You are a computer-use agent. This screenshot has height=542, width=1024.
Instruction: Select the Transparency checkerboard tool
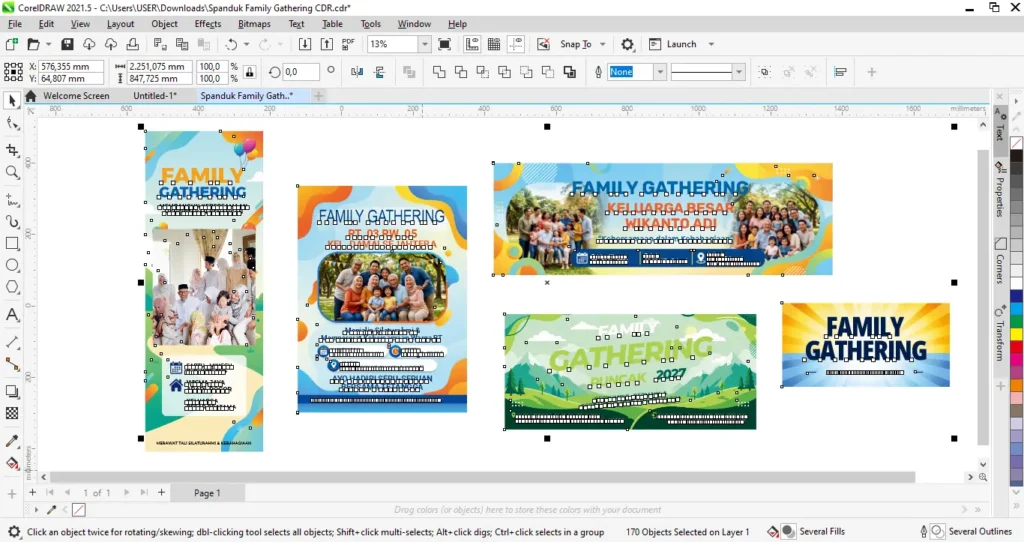click(x=12, y=413)
